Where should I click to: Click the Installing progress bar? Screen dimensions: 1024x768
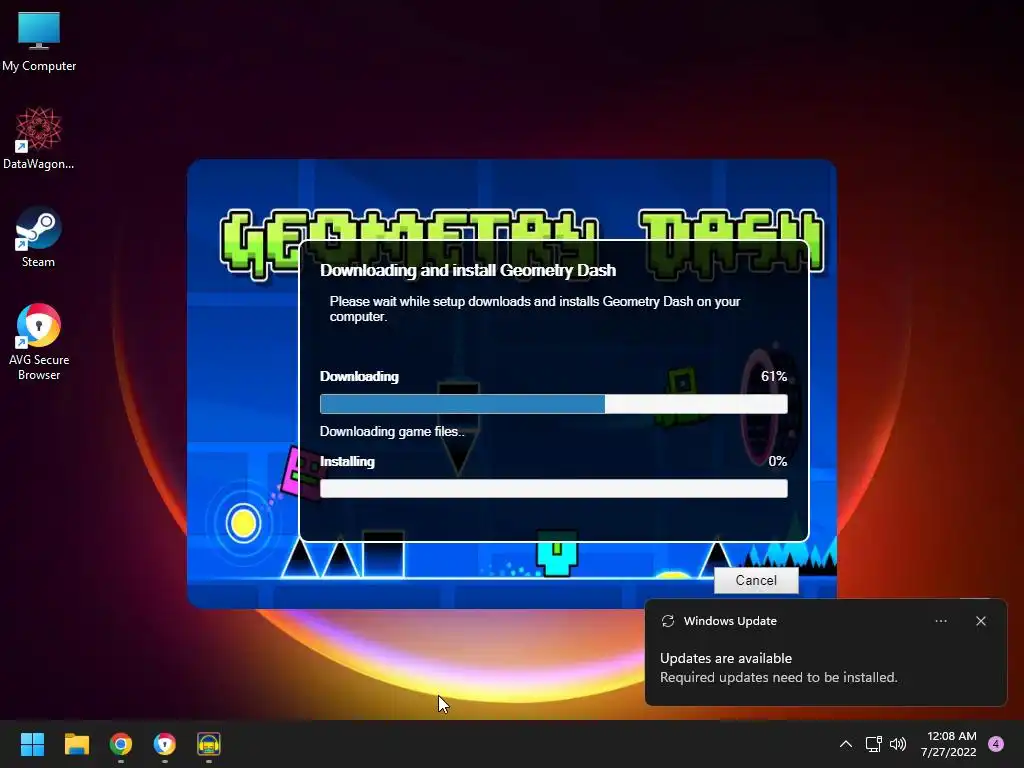click(553, 488)
